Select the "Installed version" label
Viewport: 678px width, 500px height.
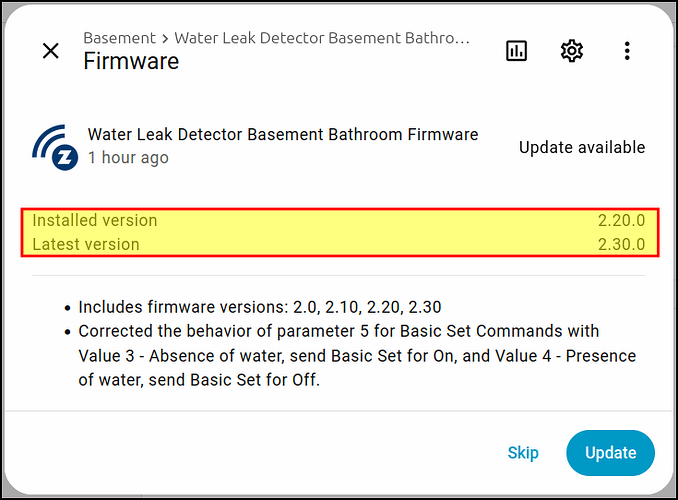click(95, 220)
